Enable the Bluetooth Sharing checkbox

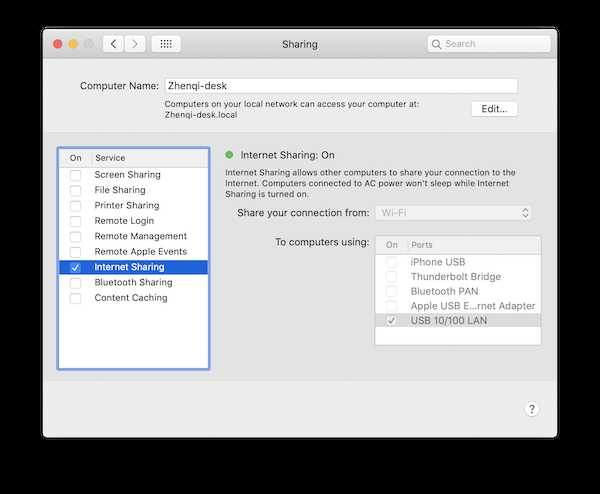pyautogui.click(x=75, y=283)
